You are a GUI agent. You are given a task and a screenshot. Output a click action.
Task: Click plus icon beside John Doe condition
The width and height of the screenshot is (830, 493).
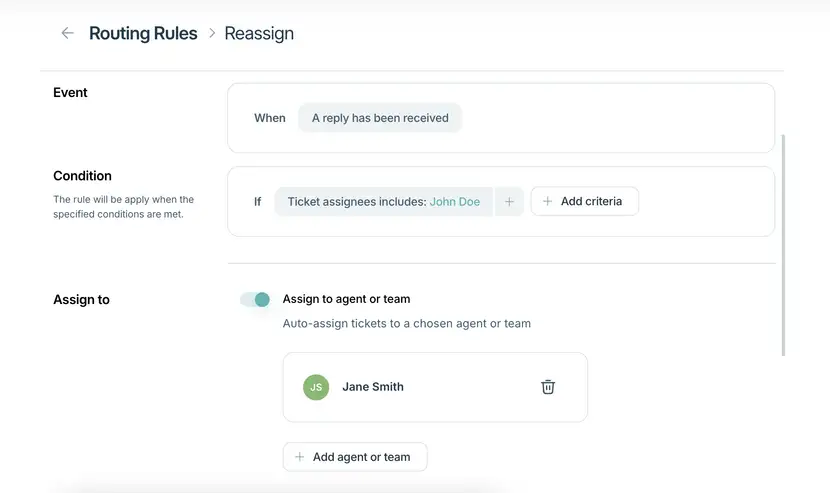pos(509,201)
